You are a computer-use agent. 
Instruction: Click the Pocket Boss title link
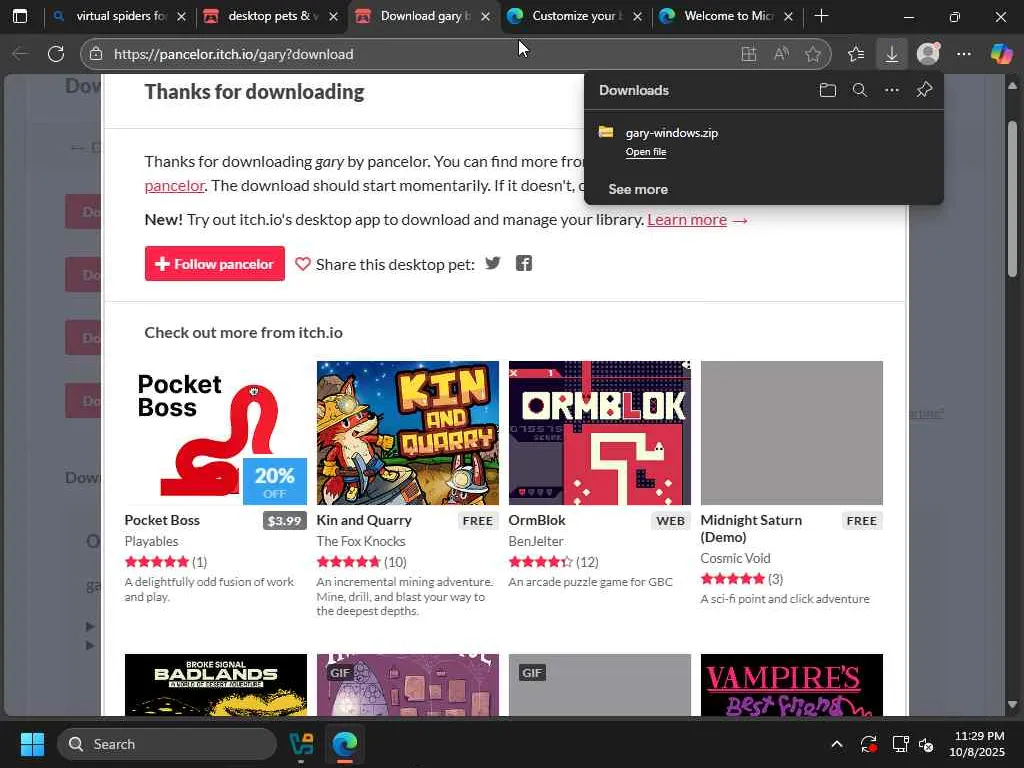click(162, 520)
